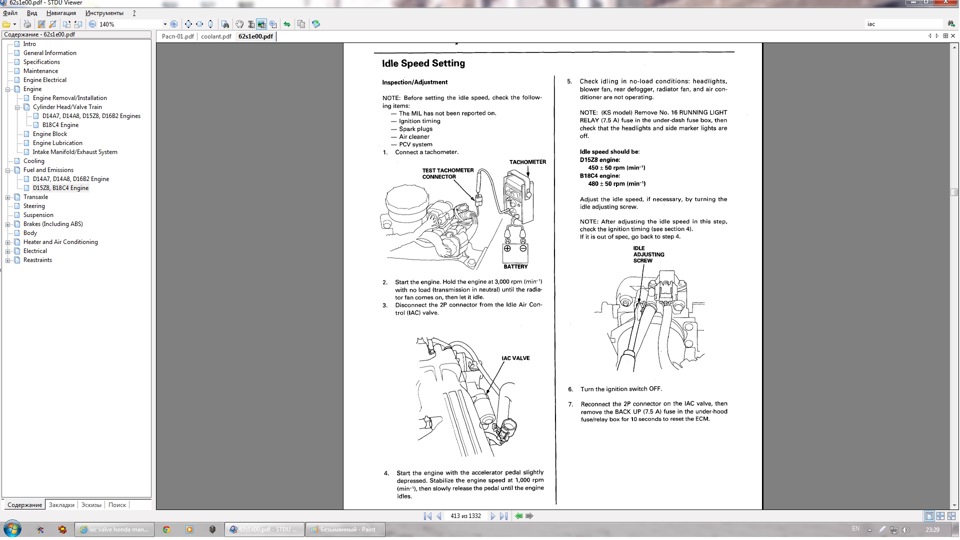Image resolution: width=960 pixels, height=540 pixels.
Task: Click the zoom in plus icon
Action: [174, 24]
